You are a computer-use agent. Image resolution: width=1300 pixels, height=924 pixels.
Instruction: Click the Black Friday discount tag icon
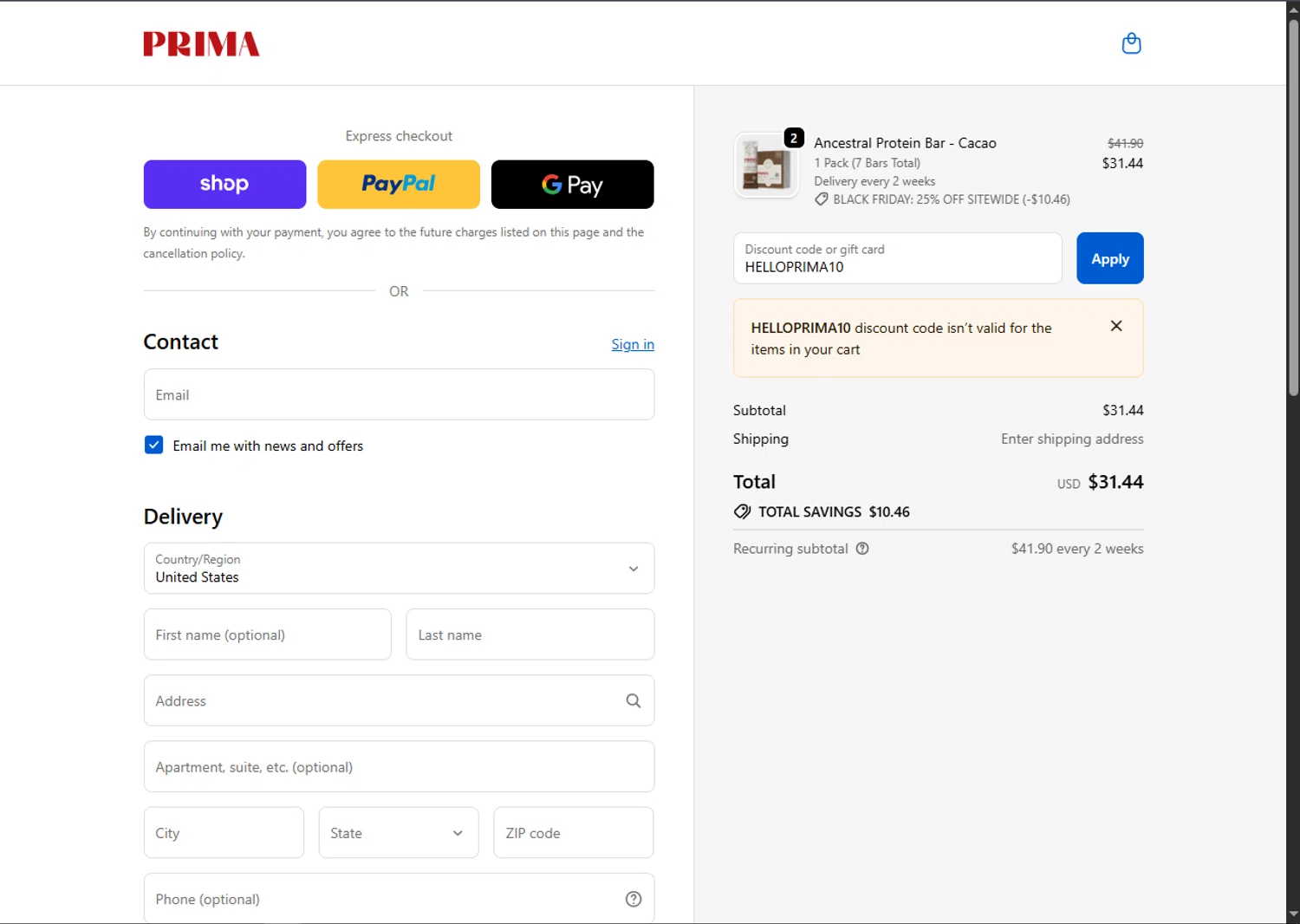click(821, 199)
